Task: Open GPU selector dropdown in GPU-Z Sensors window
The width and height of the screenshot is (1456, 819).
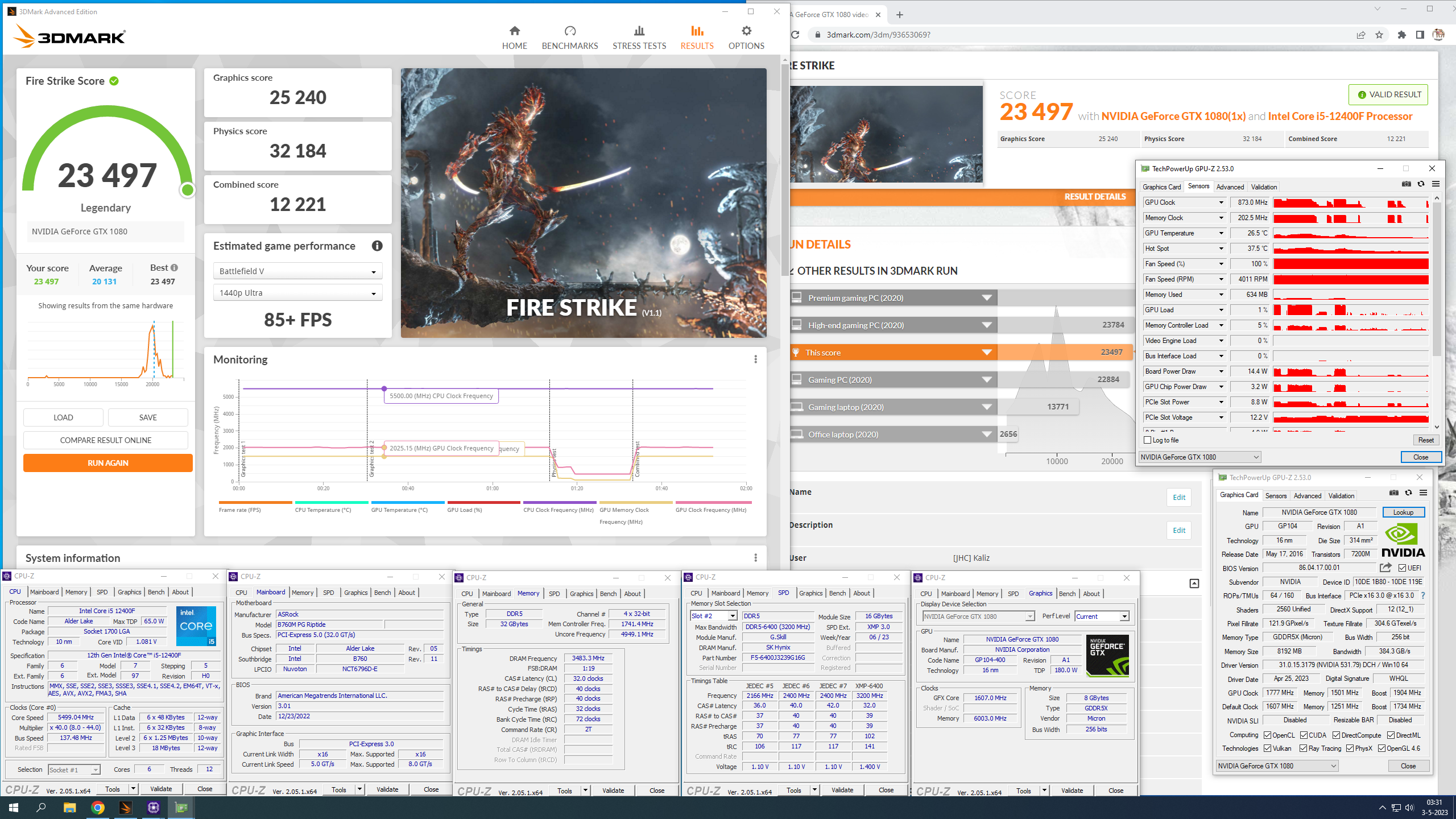Action: point(1200,457)
